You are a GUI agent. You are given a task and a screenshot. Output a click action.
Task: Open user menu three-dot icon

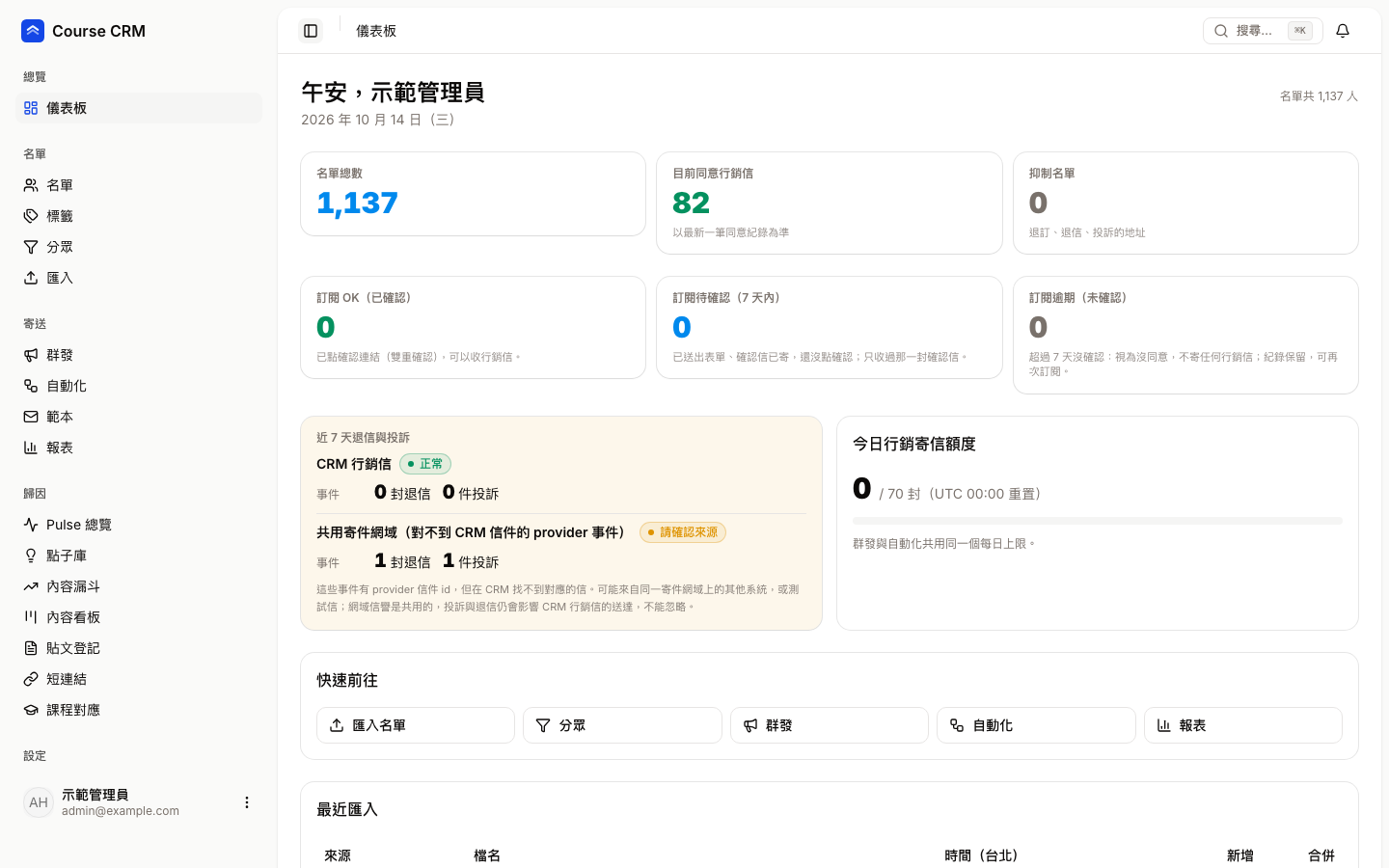coord(247,802)
